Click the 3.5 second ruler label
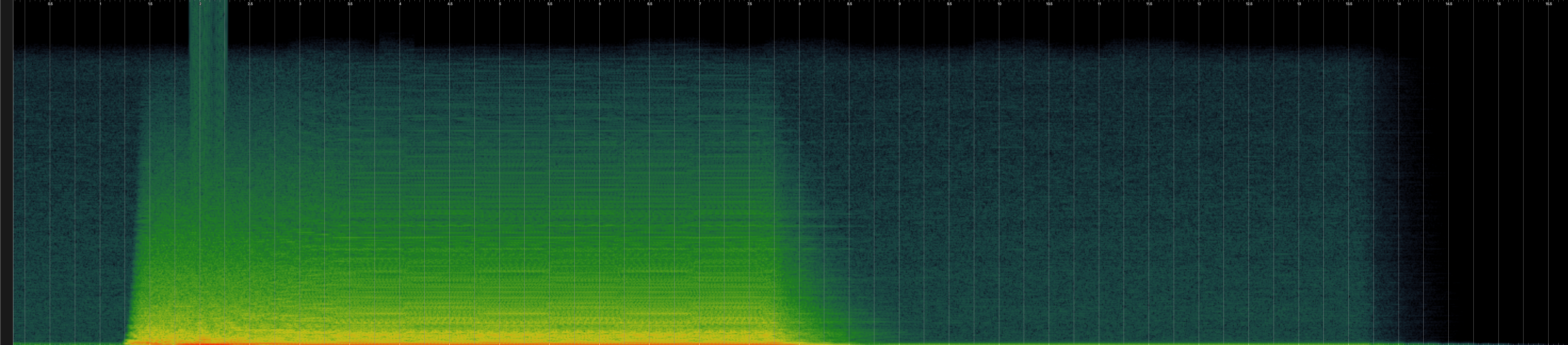The image size is (1568, 345). point(350,4)
